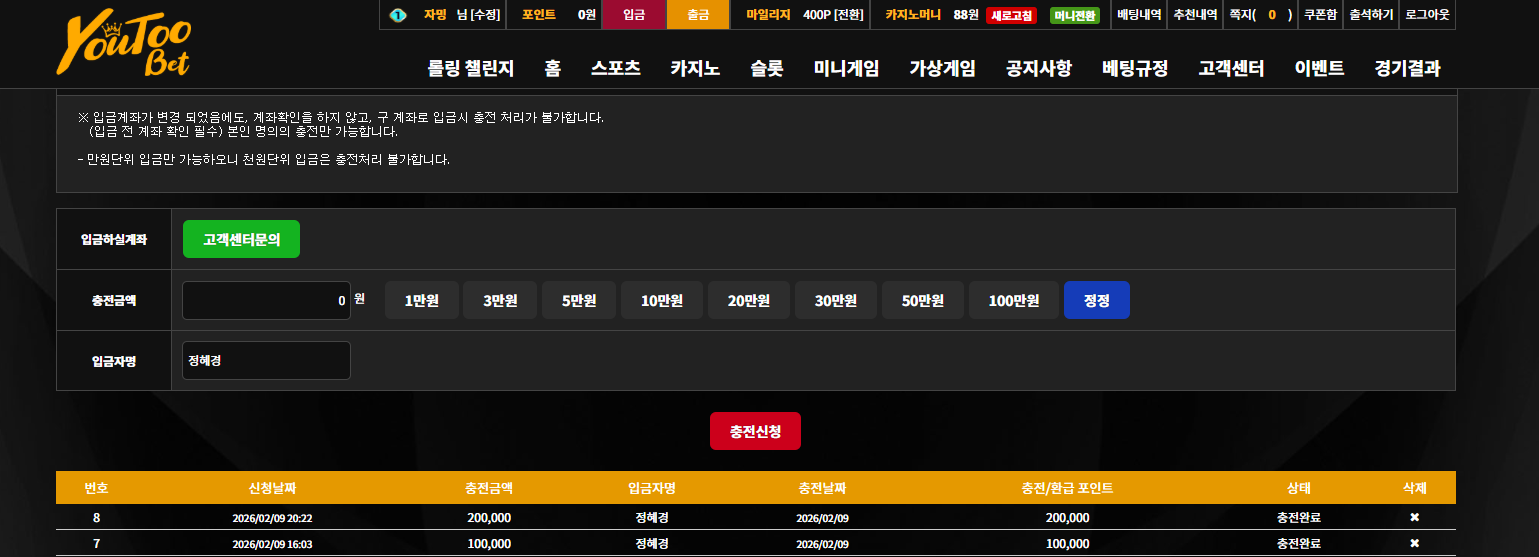Click the green 머니전환 badge
Image resolution: width=1539 pixels, height=557 pixels.
pyautogui.click(x=1075, y=15)
